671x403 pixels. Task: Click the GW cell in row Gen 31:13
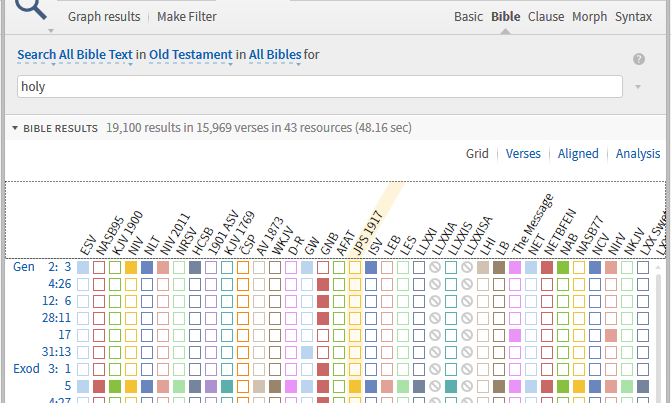point(307,352)
